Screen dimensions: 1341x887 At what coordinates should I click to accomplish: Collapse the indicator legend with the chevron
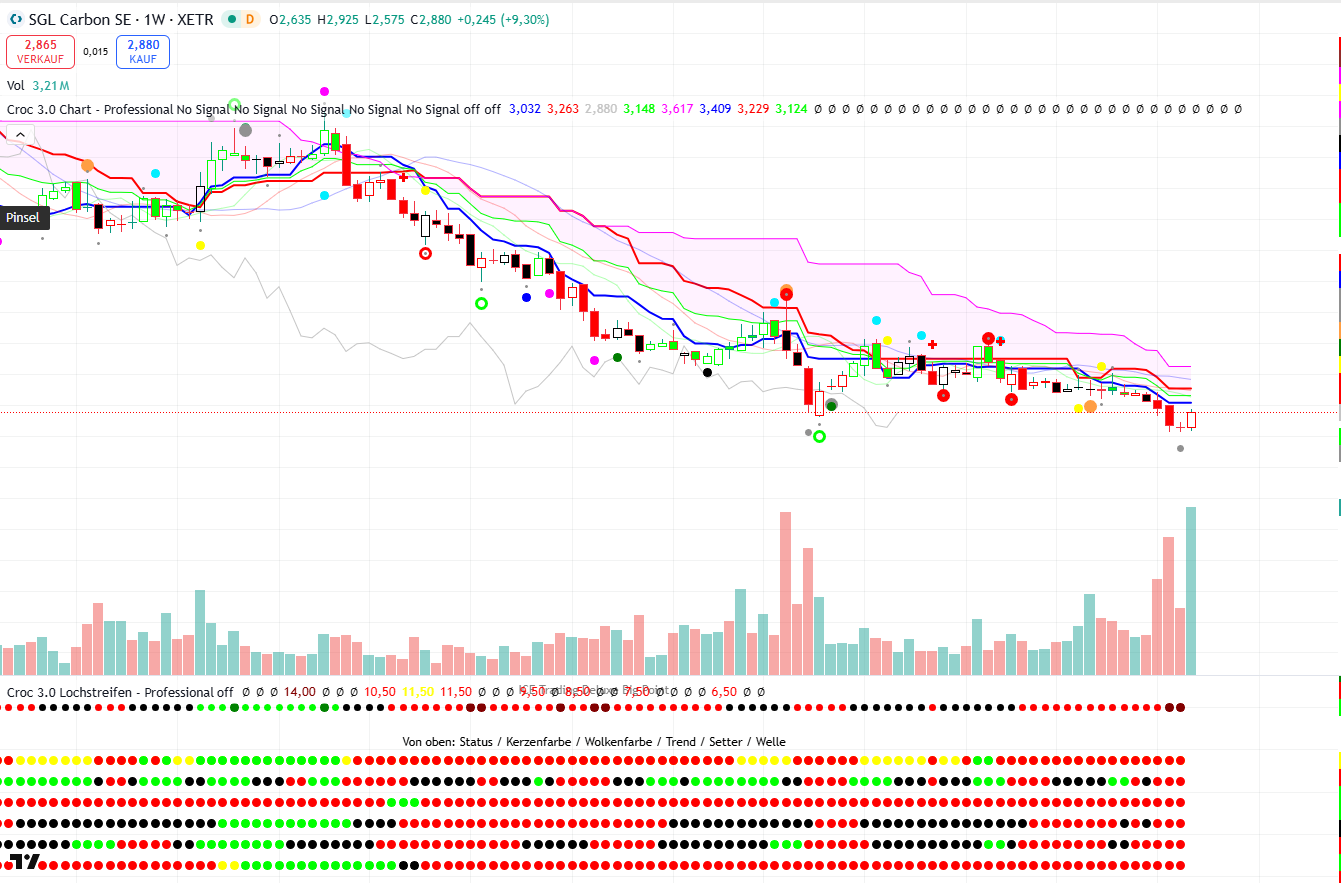click(17, 135)
